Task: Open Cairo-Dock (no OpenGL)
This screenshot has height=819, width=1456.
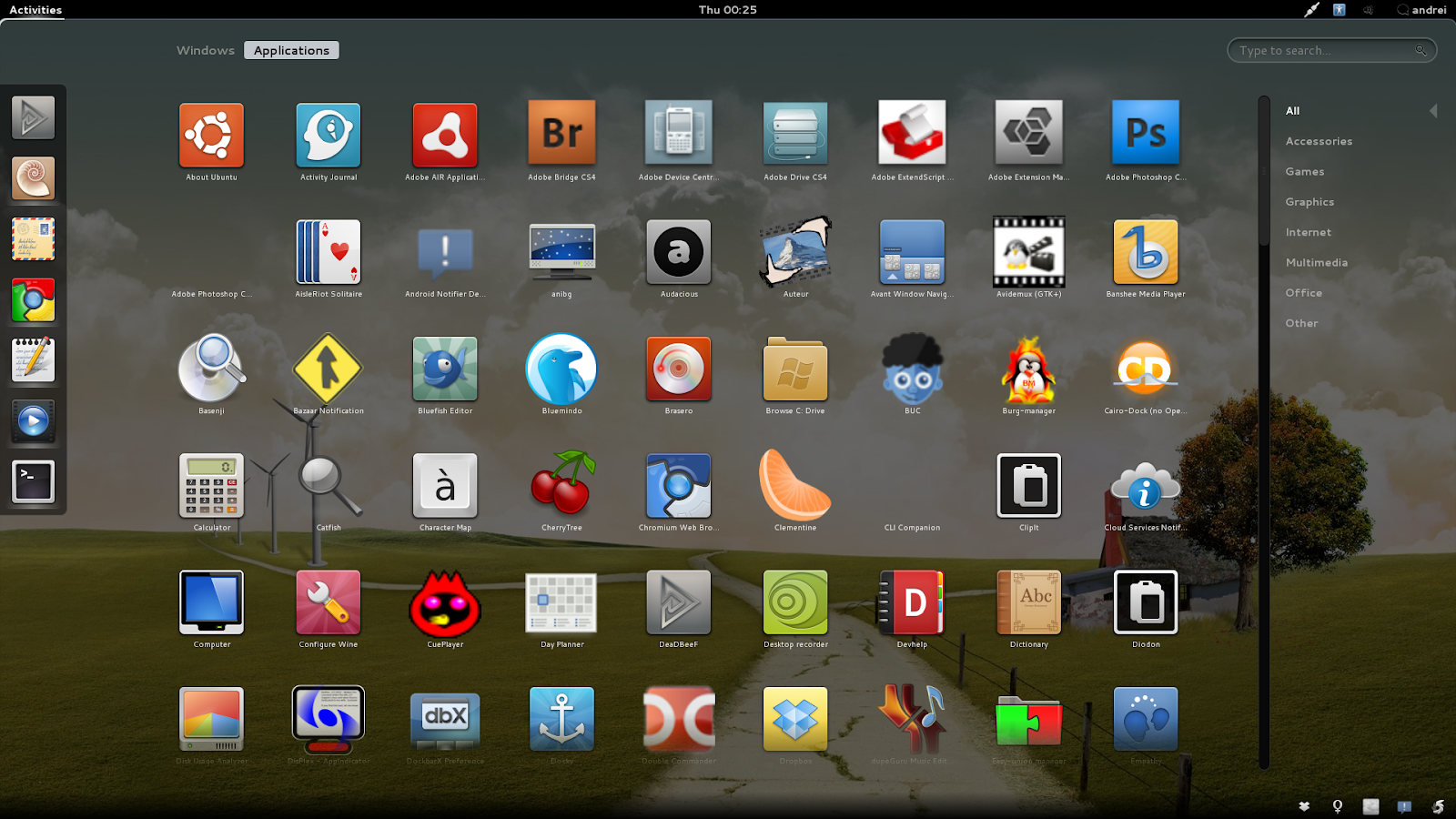Action: point(1146,369)
